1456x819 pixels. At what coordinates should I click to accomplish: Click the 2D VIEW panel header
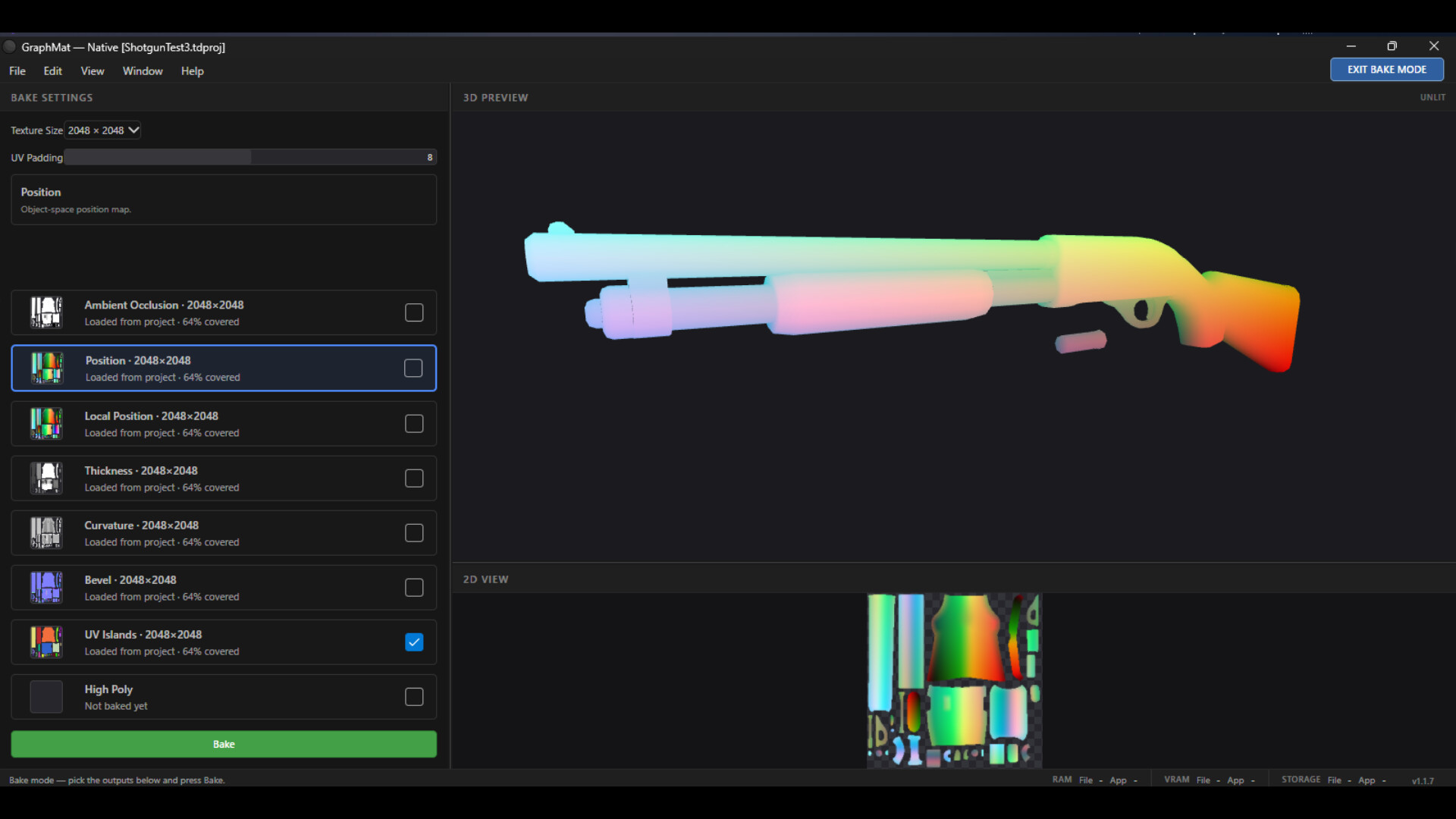coord(485,579)
